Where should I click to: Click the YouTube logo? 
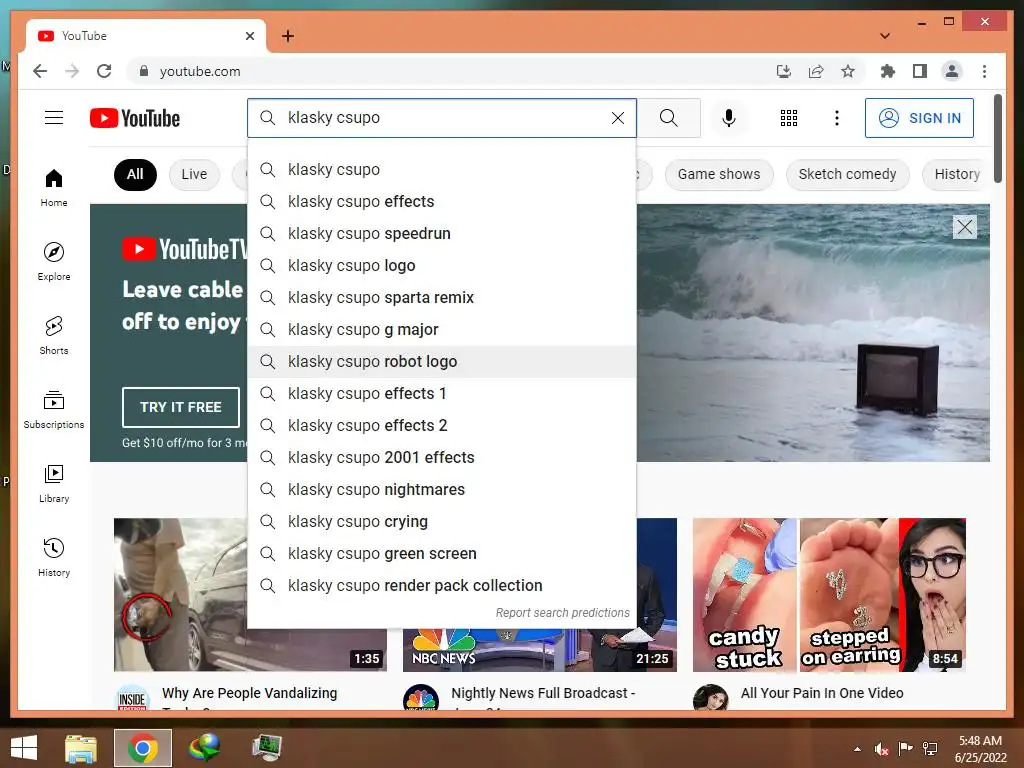[135, 118]
